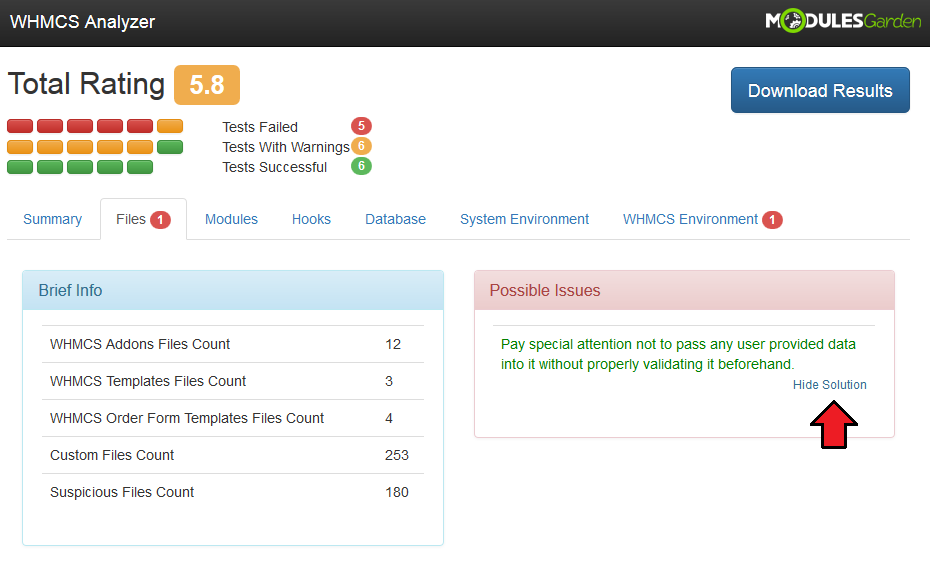The height and width of the screenshot is (568, 930).
Task: Click the Suspicious Files Count row
Action: click(233, 492)
